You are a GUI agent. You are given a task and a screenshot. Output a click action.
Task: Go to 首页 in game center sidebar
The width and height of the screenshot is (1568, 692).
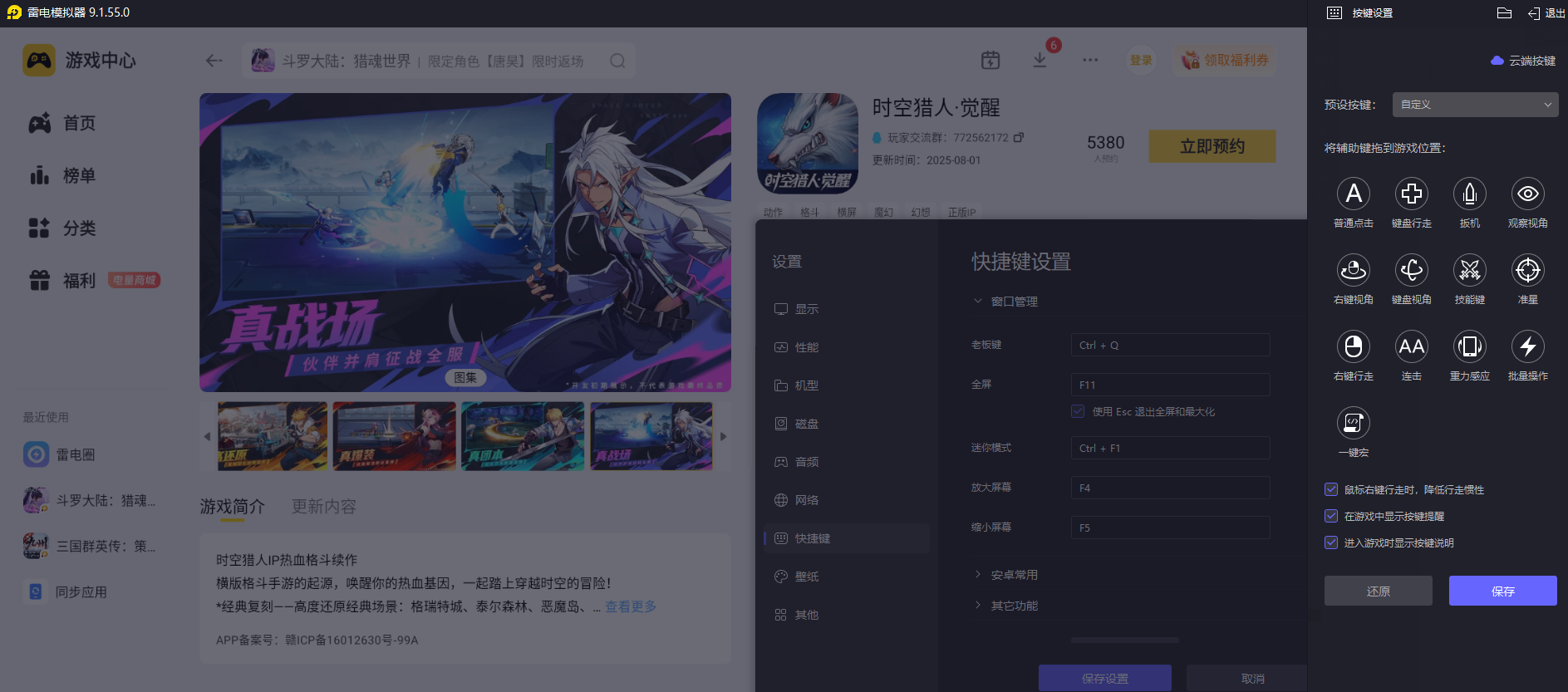pos(62,123)
